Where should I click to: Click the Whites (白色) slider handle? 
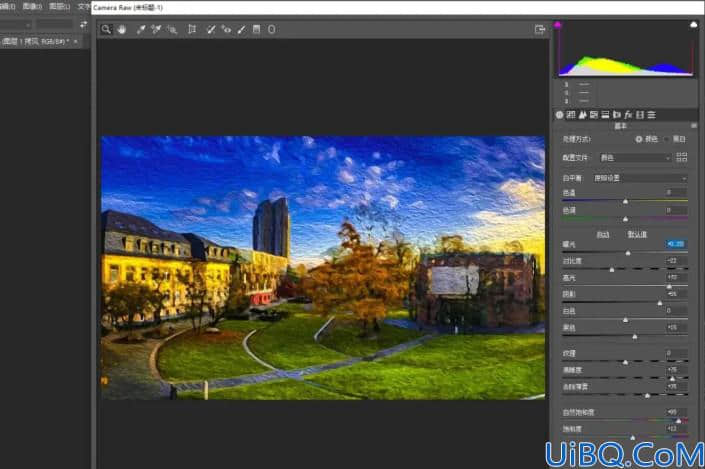(x=625, y=320)
